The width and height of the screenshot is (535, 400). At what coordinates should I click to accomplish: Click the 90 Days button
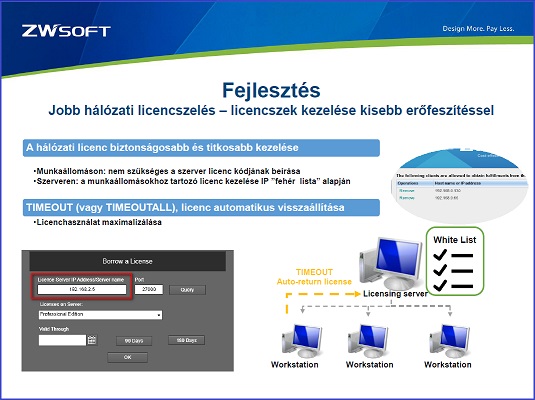pos(134,341)
